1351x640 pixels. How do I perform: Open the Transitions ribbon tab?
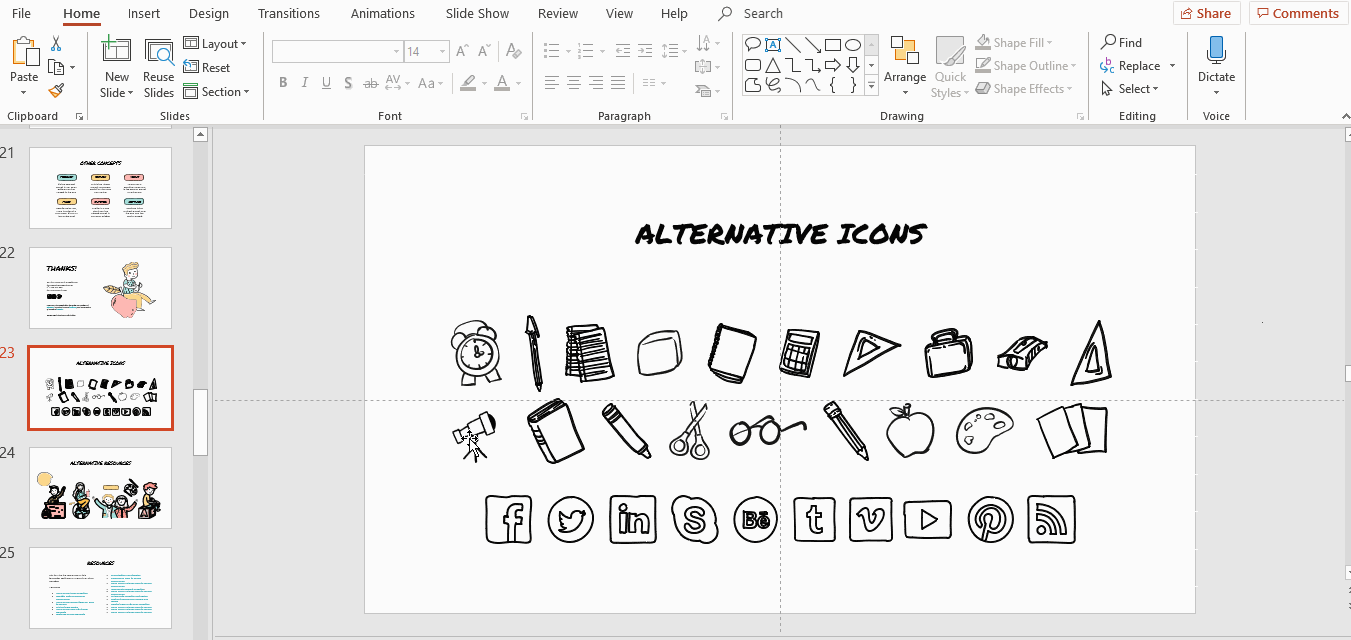click(289, 14)
